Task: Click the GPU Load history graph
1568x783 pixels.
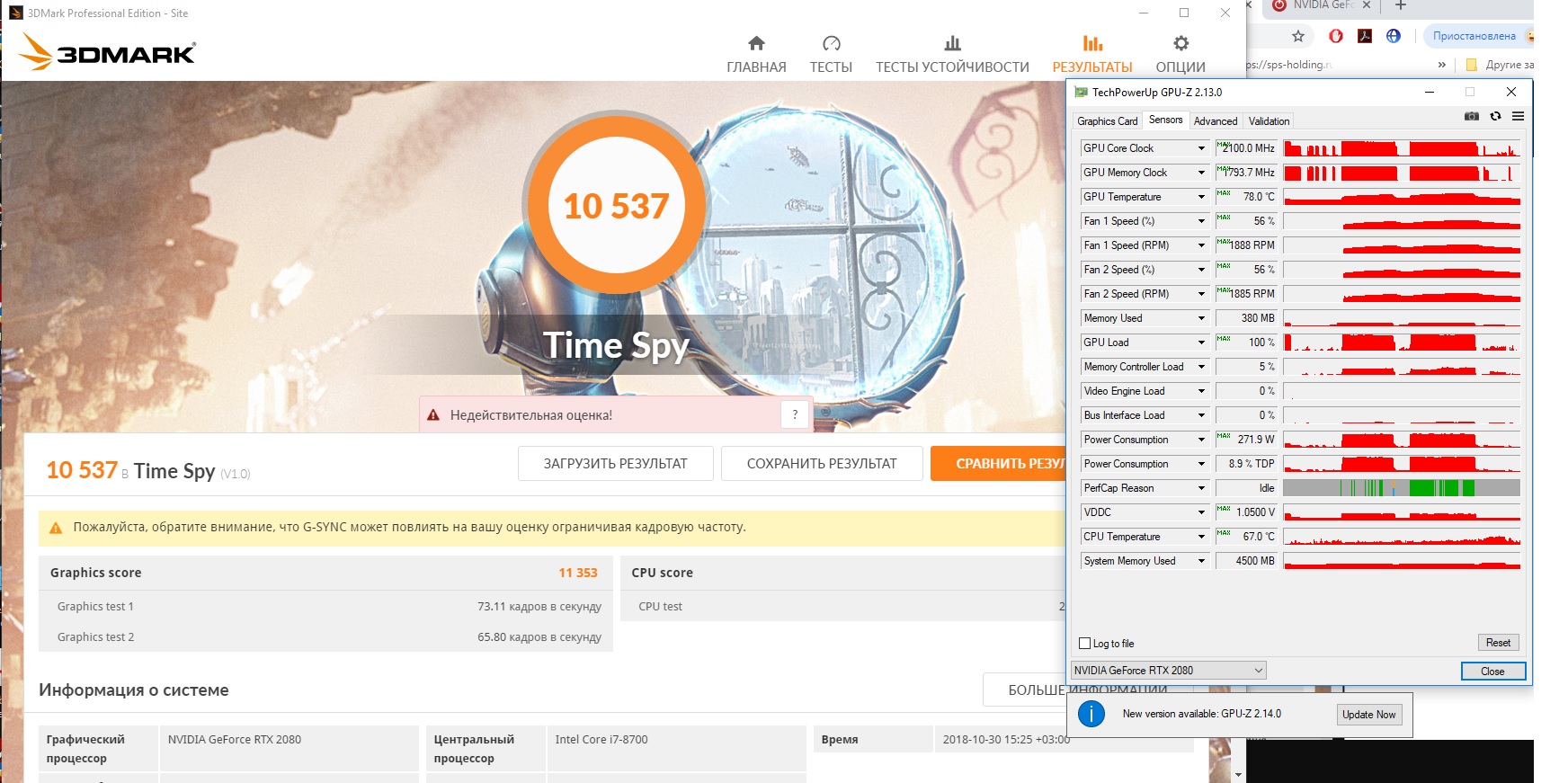Action: [1402, 343]
